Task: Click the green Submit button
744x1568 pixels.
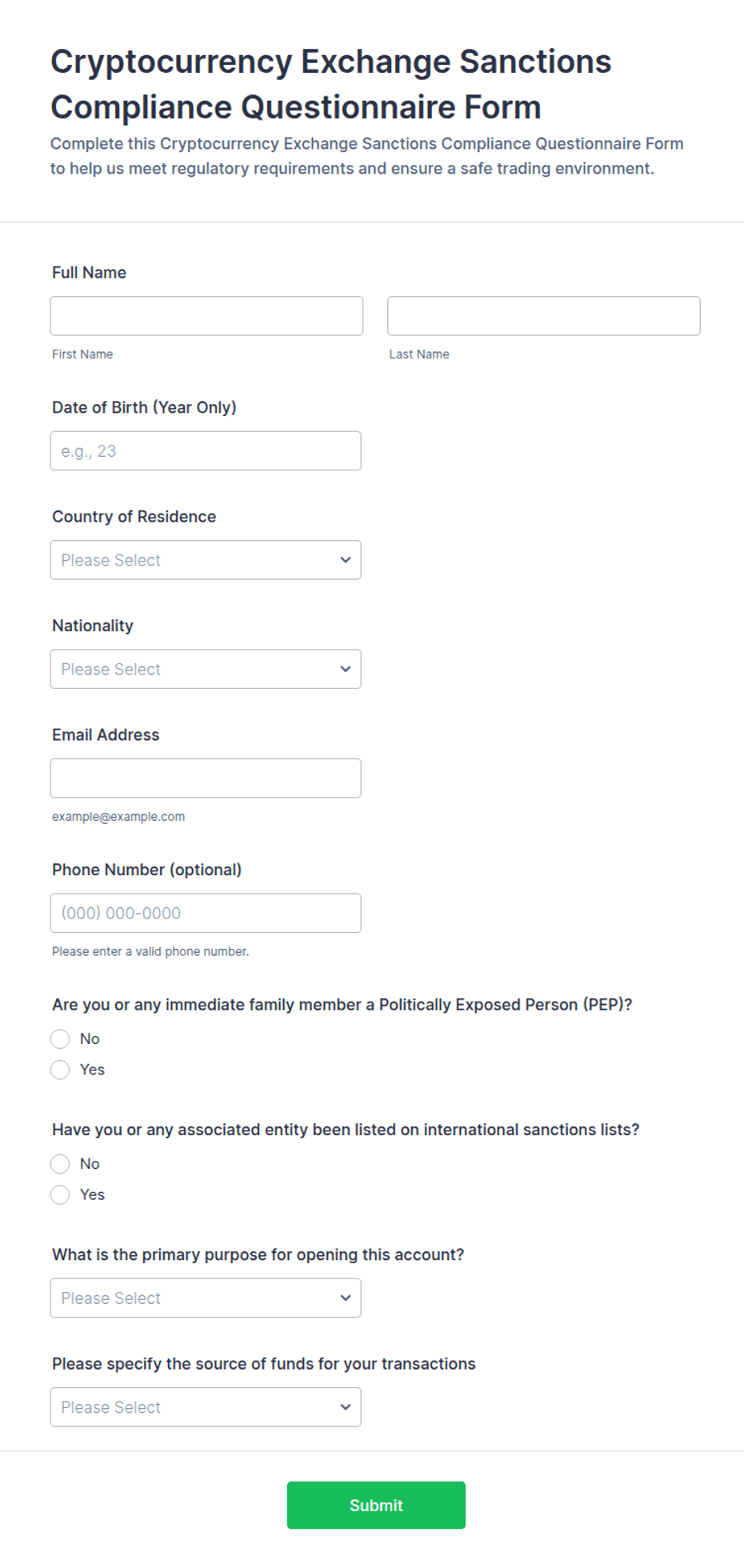Action: coord(376,1506)
